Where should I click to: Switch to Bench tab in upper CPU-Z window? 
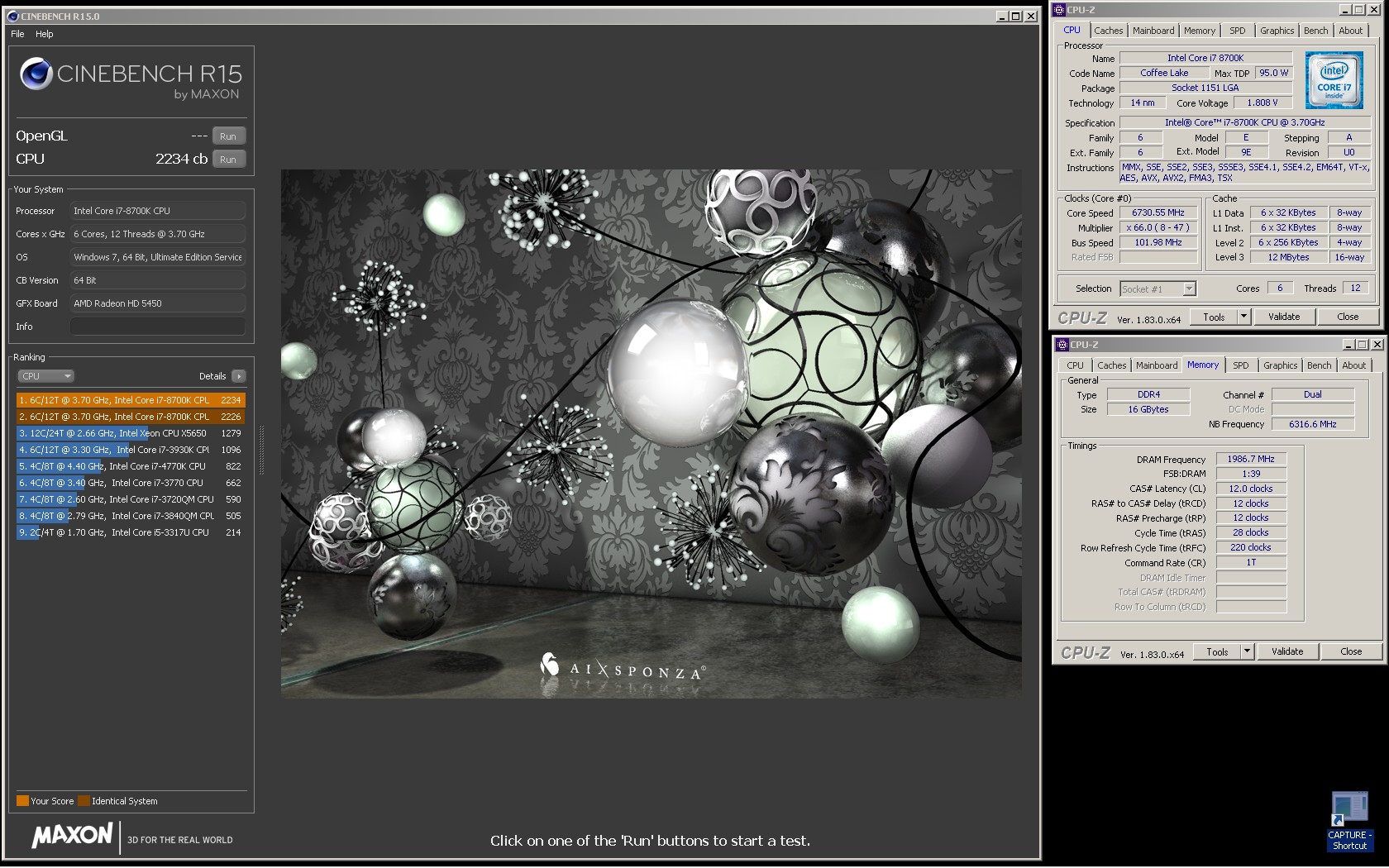tap(1316, 31)
